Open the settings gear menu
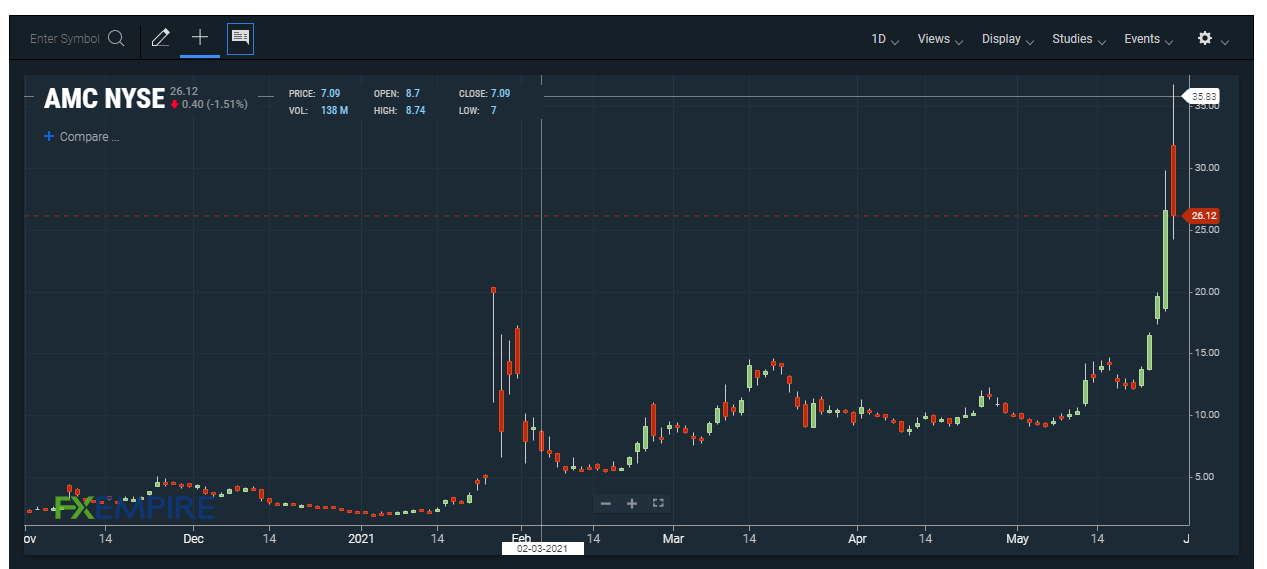 tap(1205, 38)
